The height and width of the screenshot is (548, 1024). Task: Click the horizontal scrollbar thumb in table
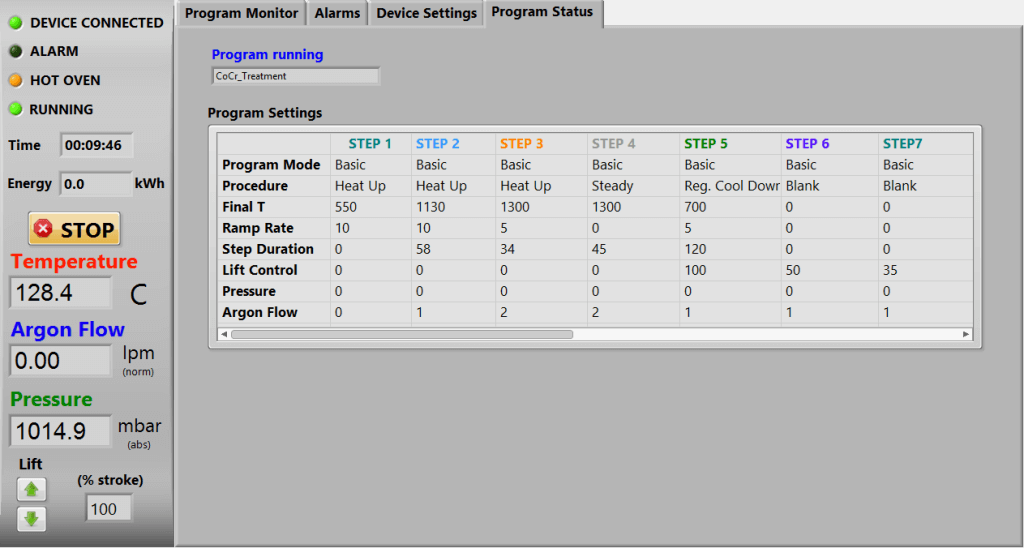click(x=401, y=335)
